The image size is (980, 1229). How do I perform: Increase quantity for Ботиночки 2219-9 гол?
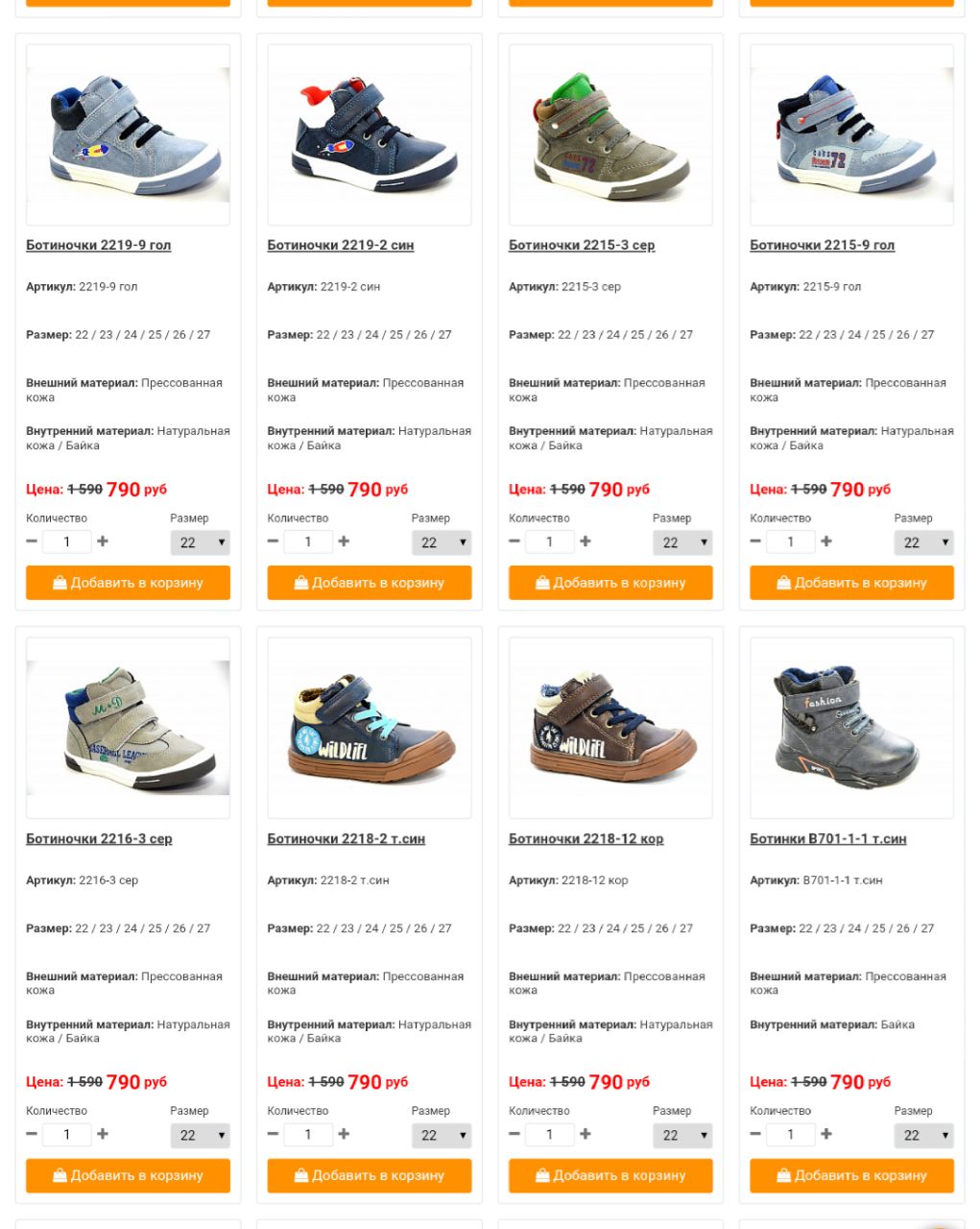point(103,542)
